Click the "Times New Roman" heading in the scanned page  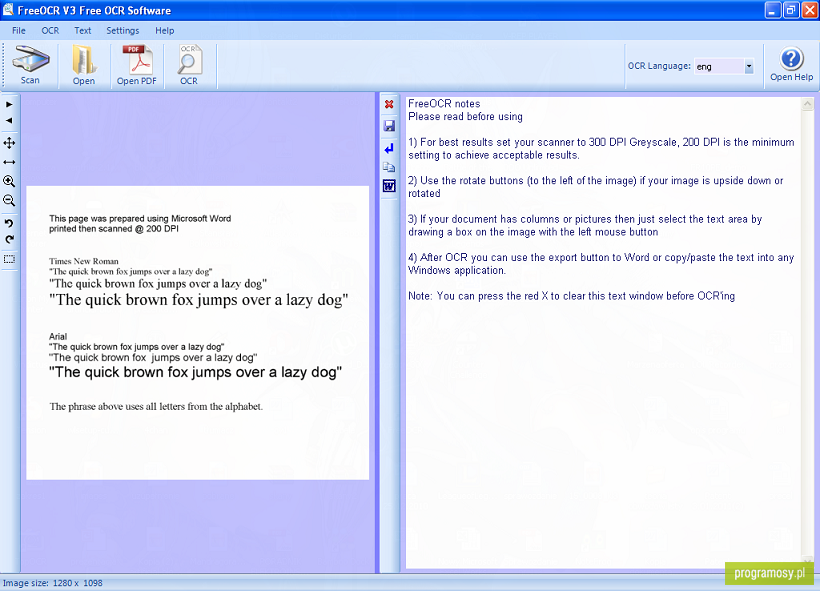(84, 261)
